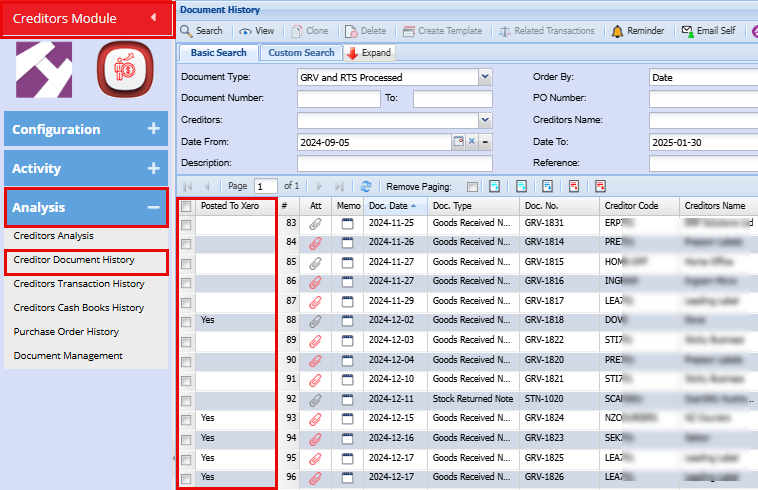
Task: Click calendar picker beside Date From
Action: point(459,142)
